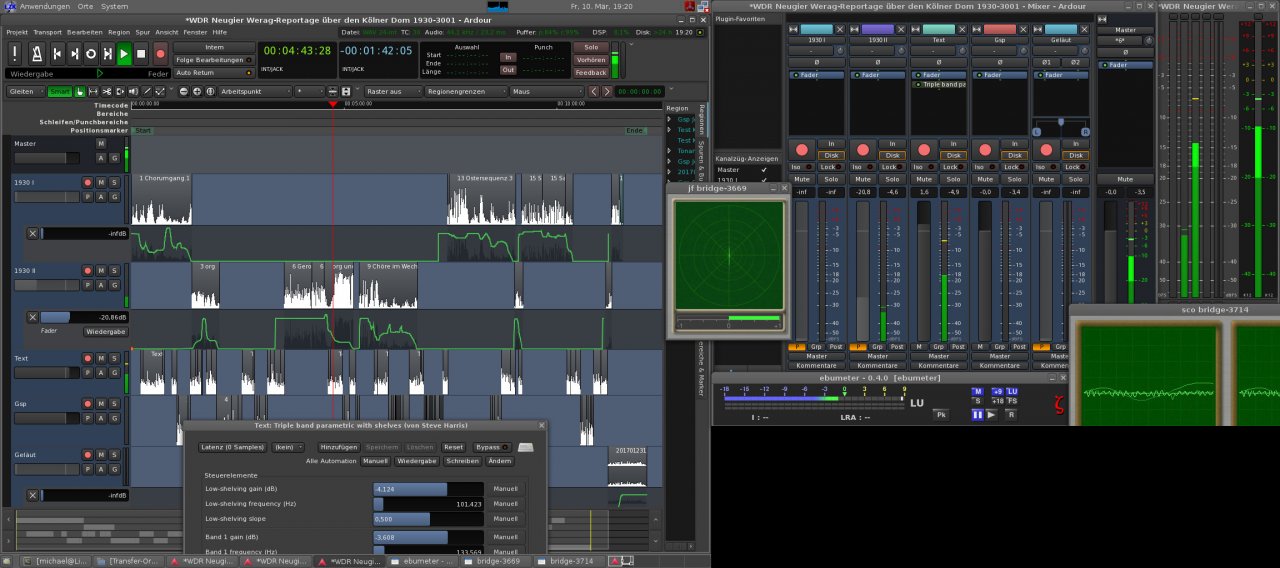This screenshot has height=568, width=1280.
Task: Close the 1930 I automation lane
Action: (32, 233)
